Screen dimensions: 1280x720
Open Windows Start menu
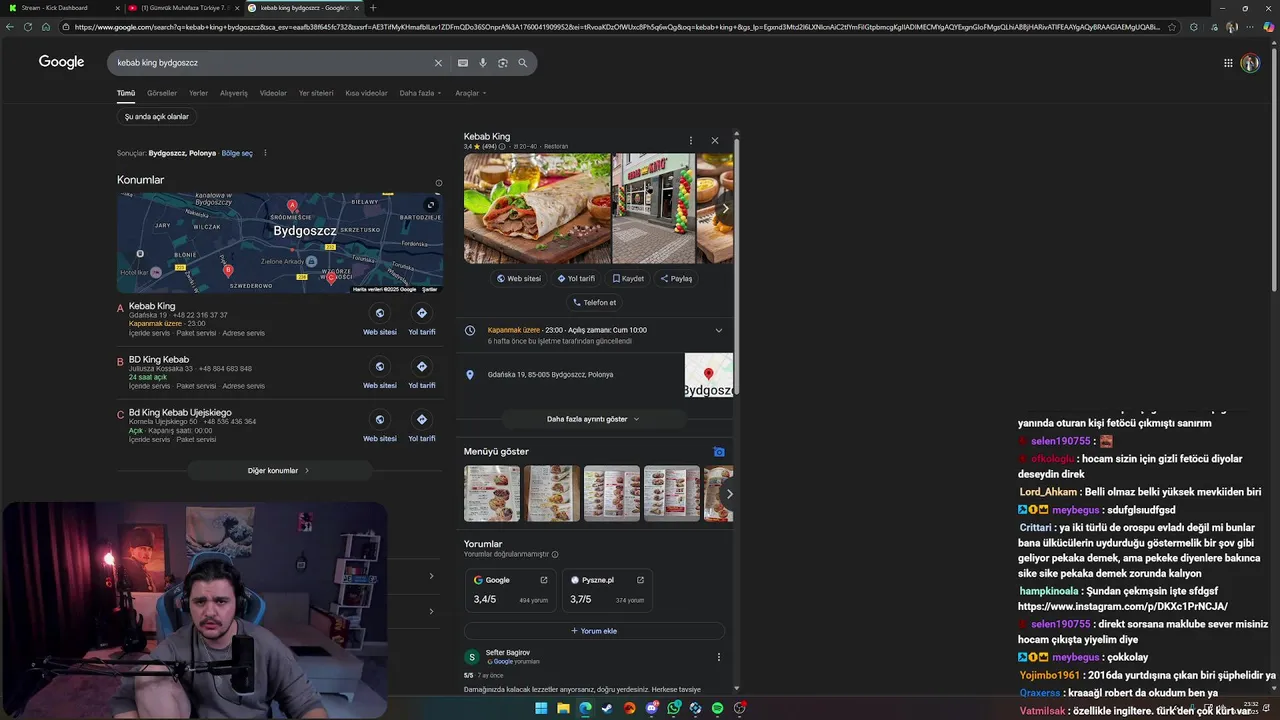tap(541, 708)
